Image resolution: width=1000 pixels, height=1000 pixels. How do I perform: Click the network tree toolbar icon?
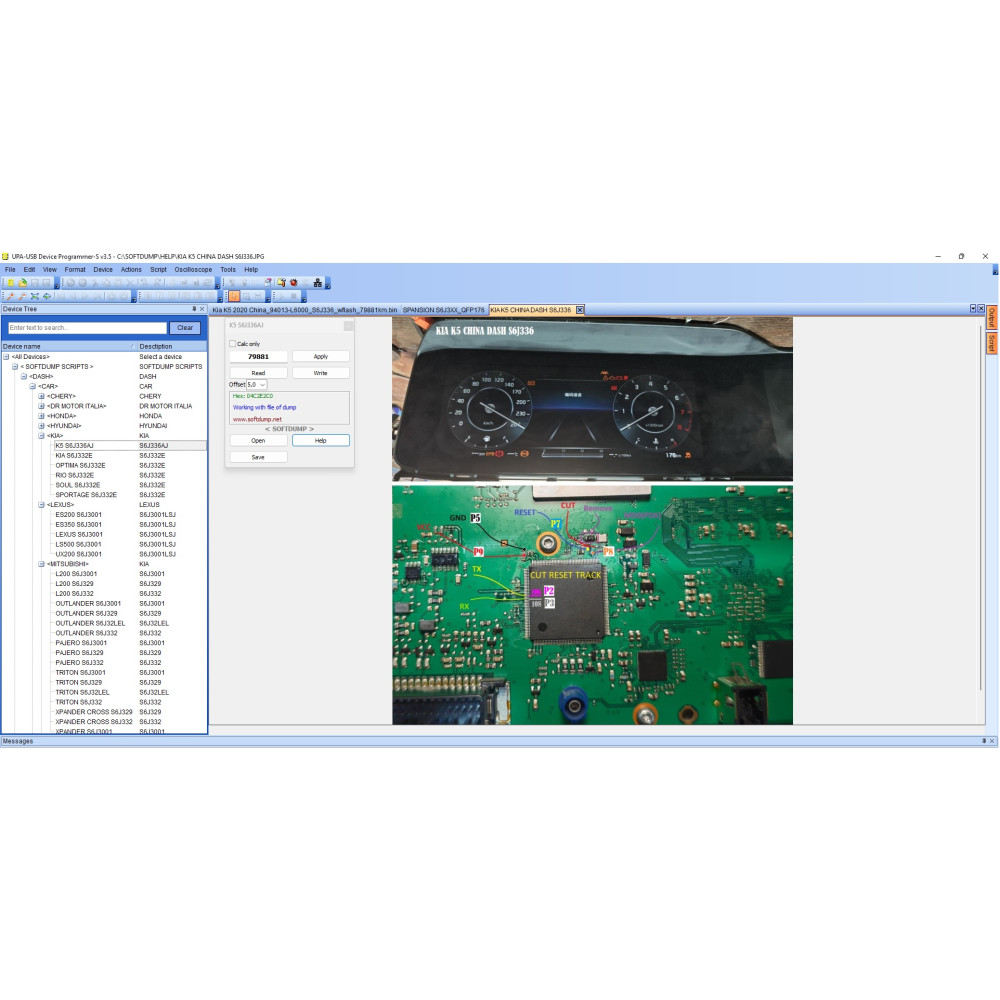point(318,283)
